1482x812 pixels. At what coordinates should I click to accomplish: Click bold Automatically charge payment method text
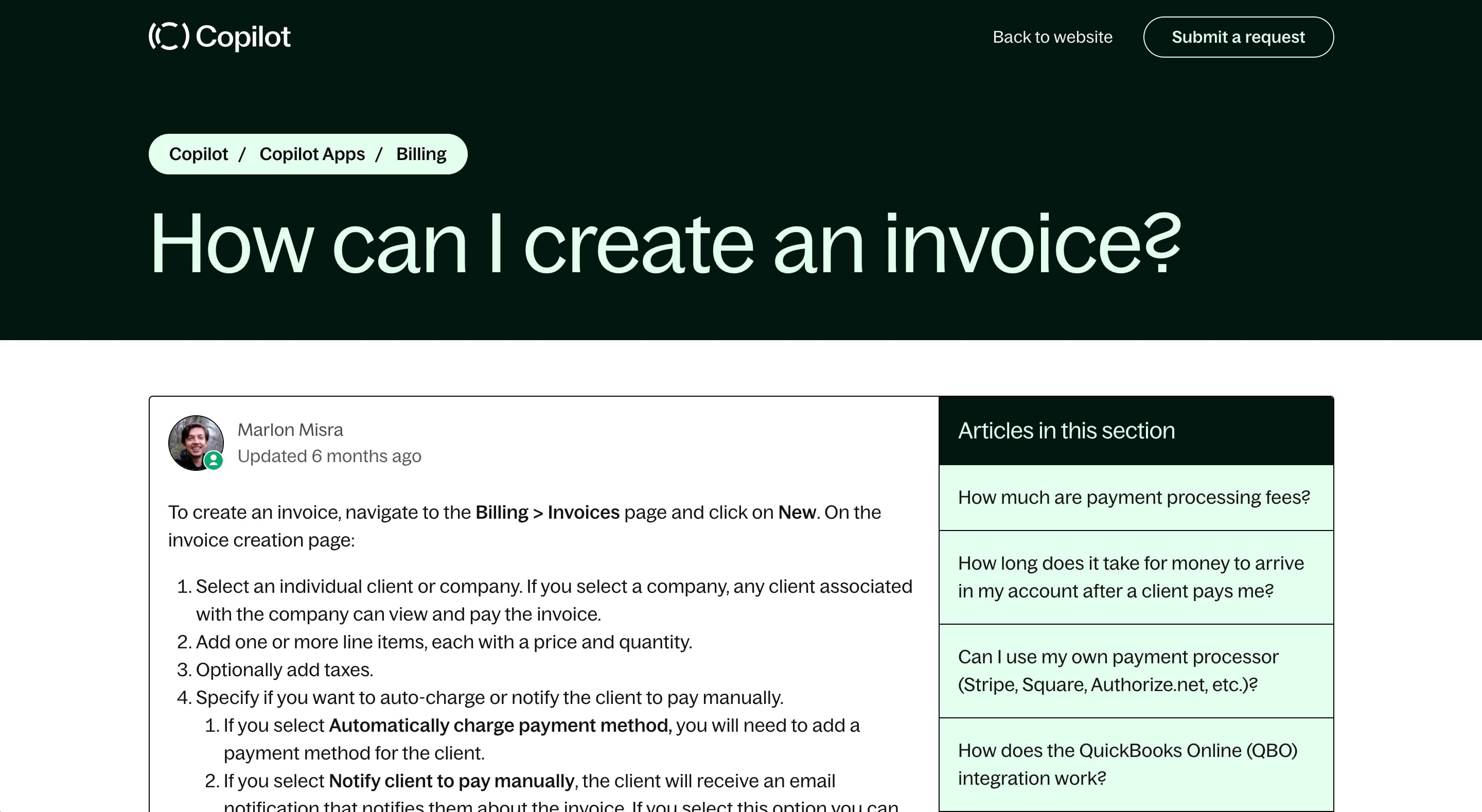point(499,725)
